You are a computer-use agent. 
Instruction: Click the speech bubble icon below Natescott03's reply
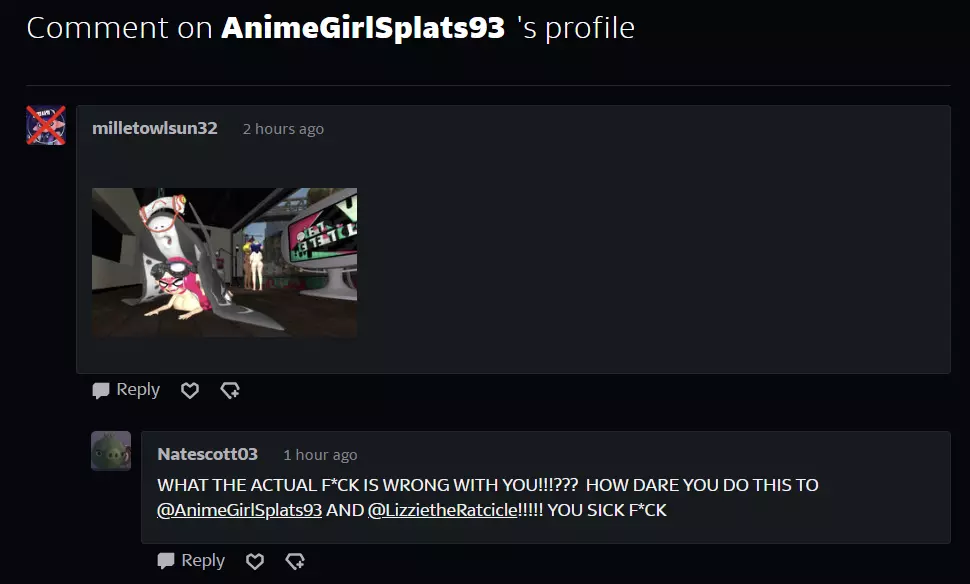coord(166,561)
